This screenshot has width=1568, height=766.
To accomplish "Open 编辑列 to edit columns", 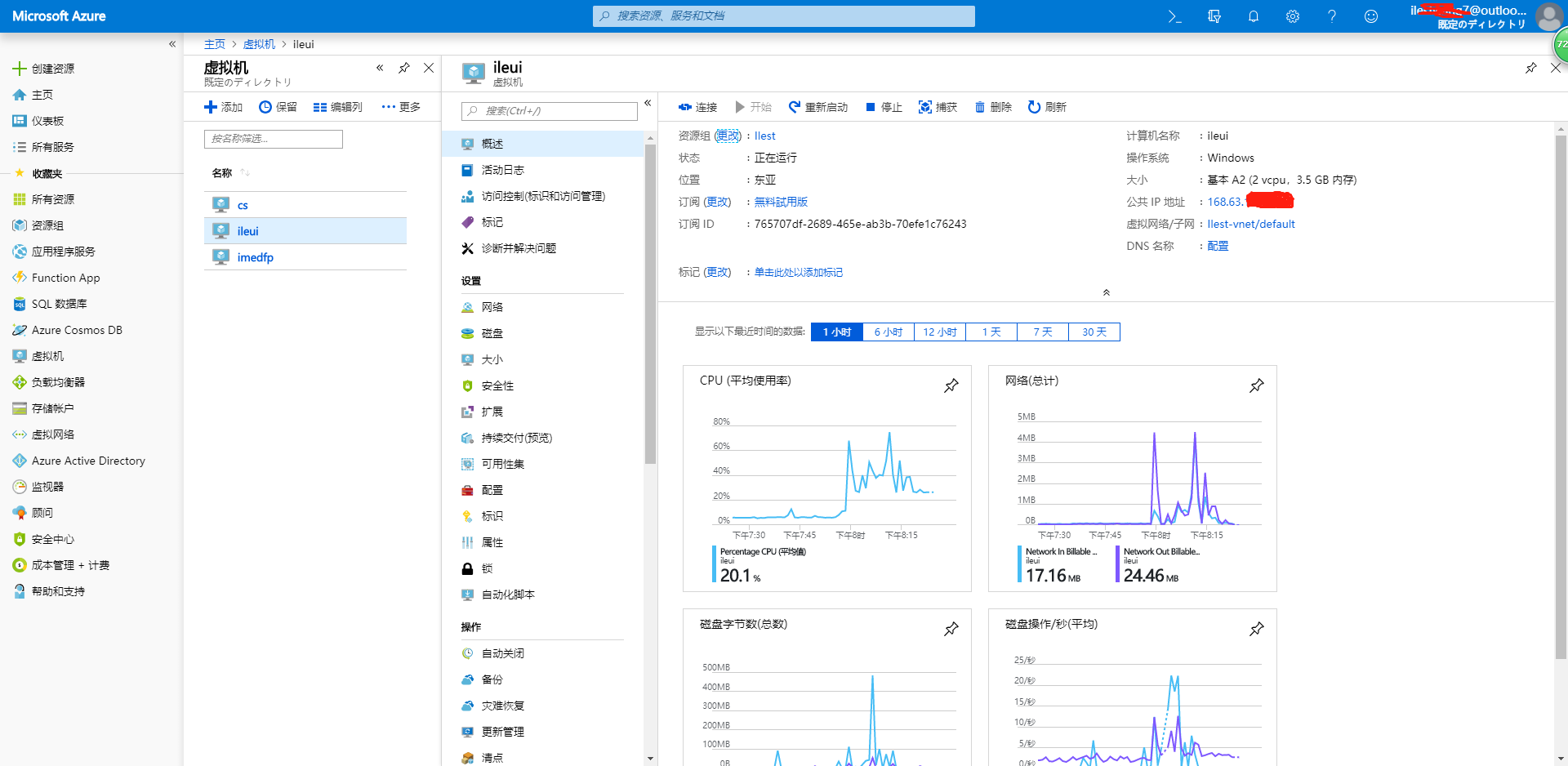I will click(x=338, y=107).
